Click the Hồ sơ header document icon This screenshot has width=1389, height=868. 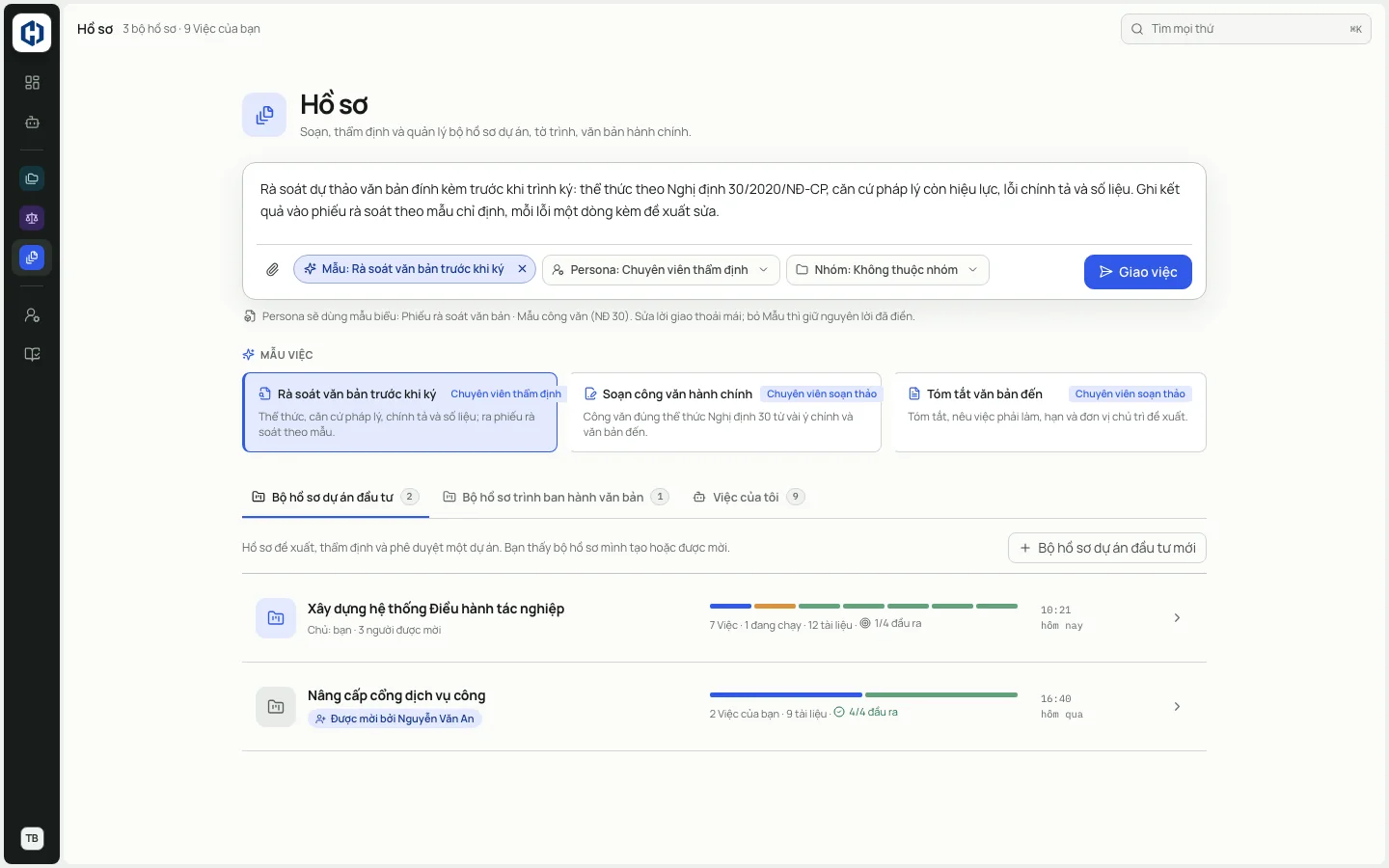264,116
